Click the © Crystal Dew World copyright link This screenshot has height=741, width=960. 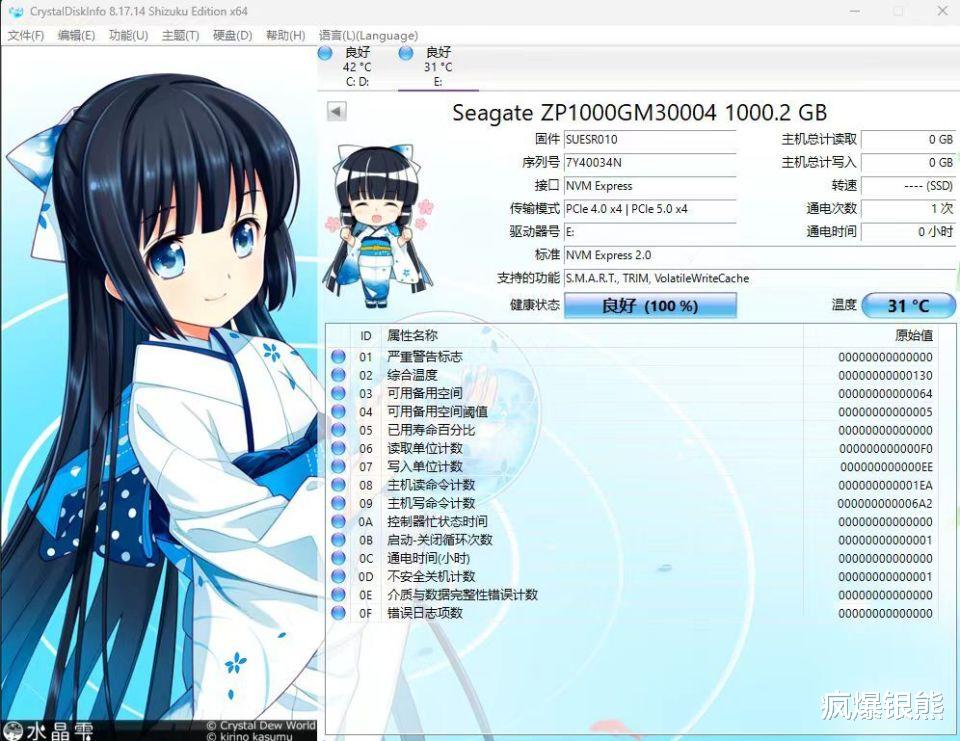click(x=261, y=726)
